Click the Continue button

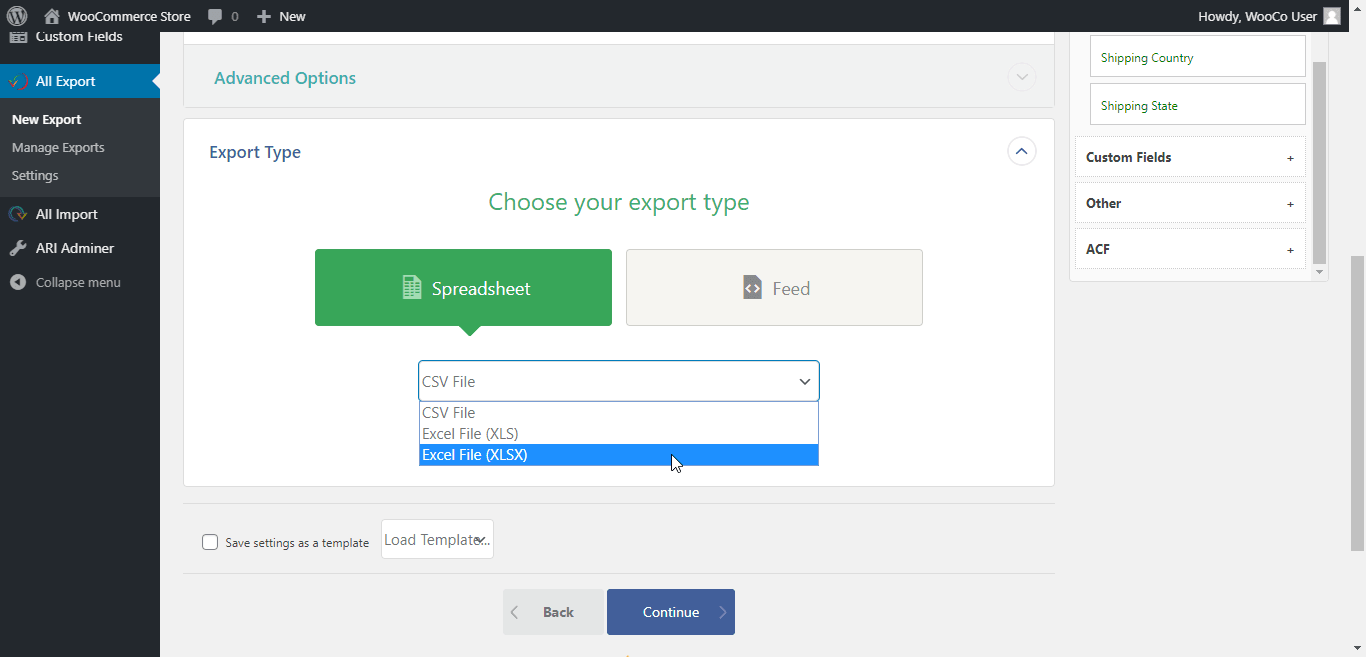tap(671, 612)
